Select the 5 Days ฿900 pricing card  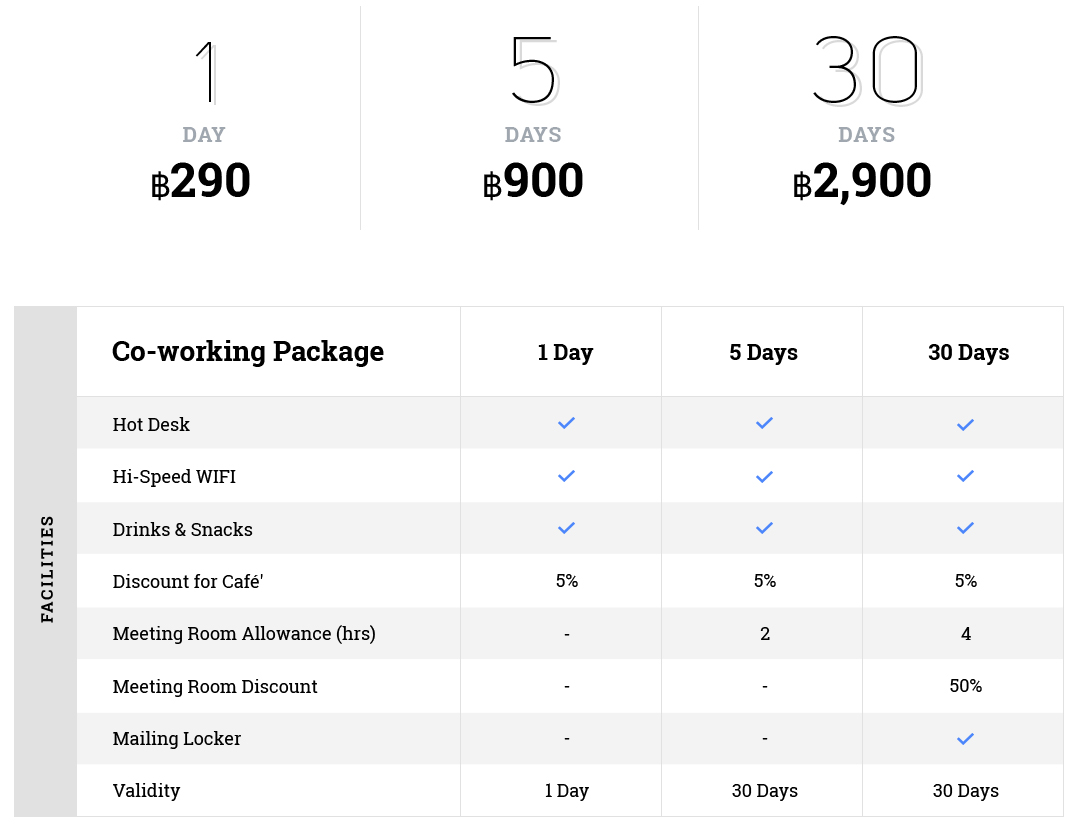533,120
